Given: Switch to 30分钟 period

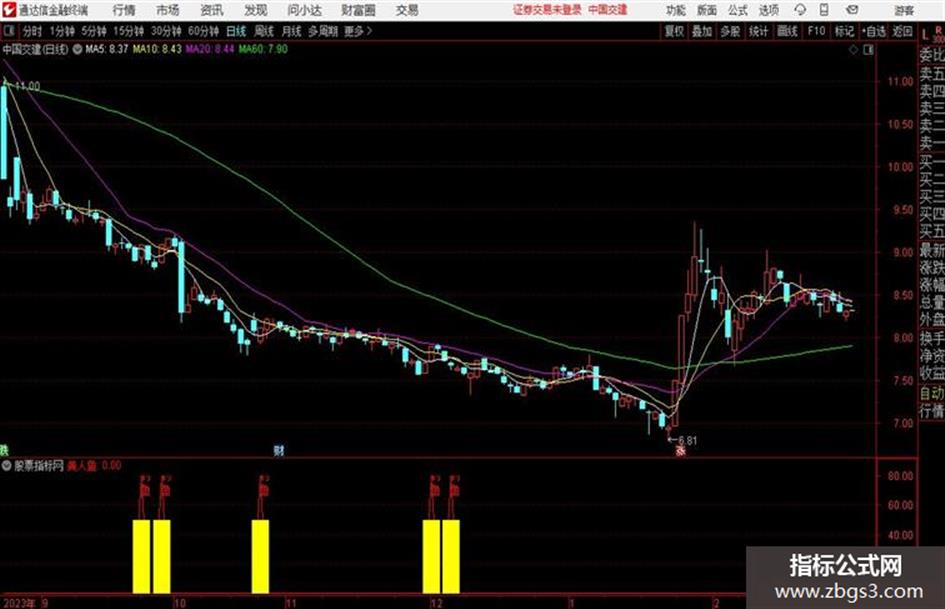Looking at the screenshot, I should [166, 31].
